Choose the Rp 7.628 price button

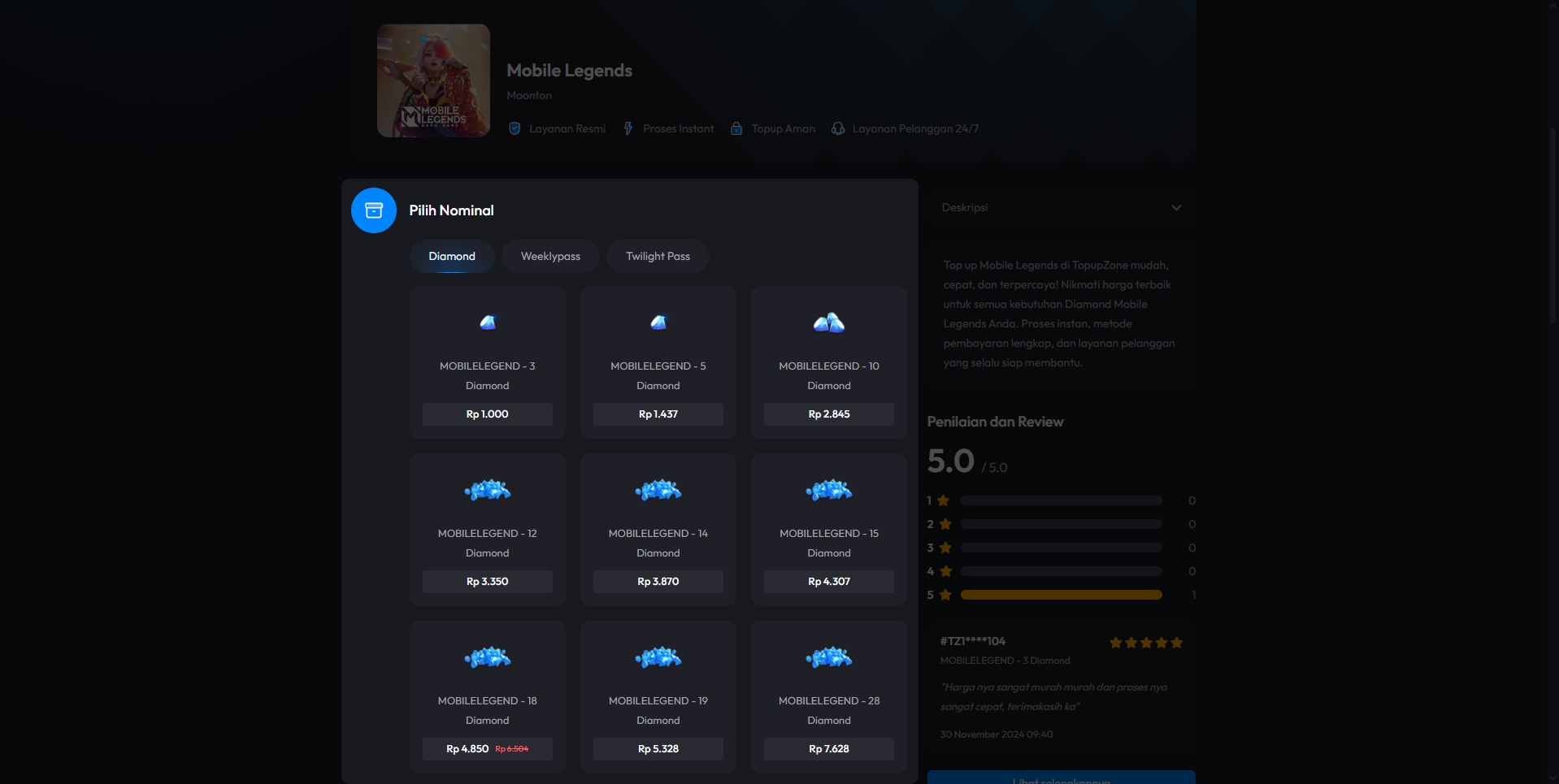point(829,749)
